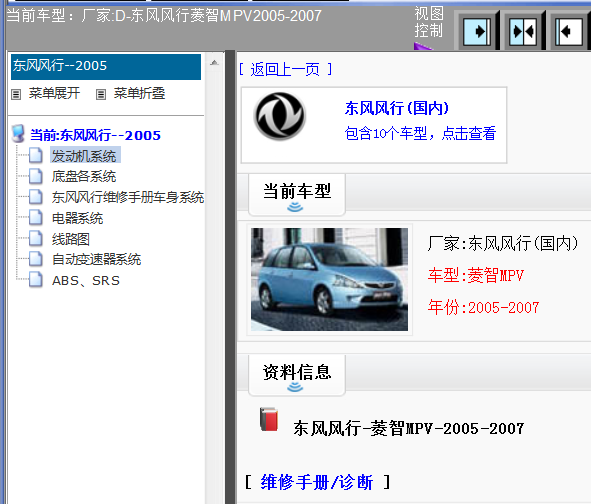Screen dimensions: 591x504
Task: Click the red book icon under 资料信息
Action: pos(269,419)
